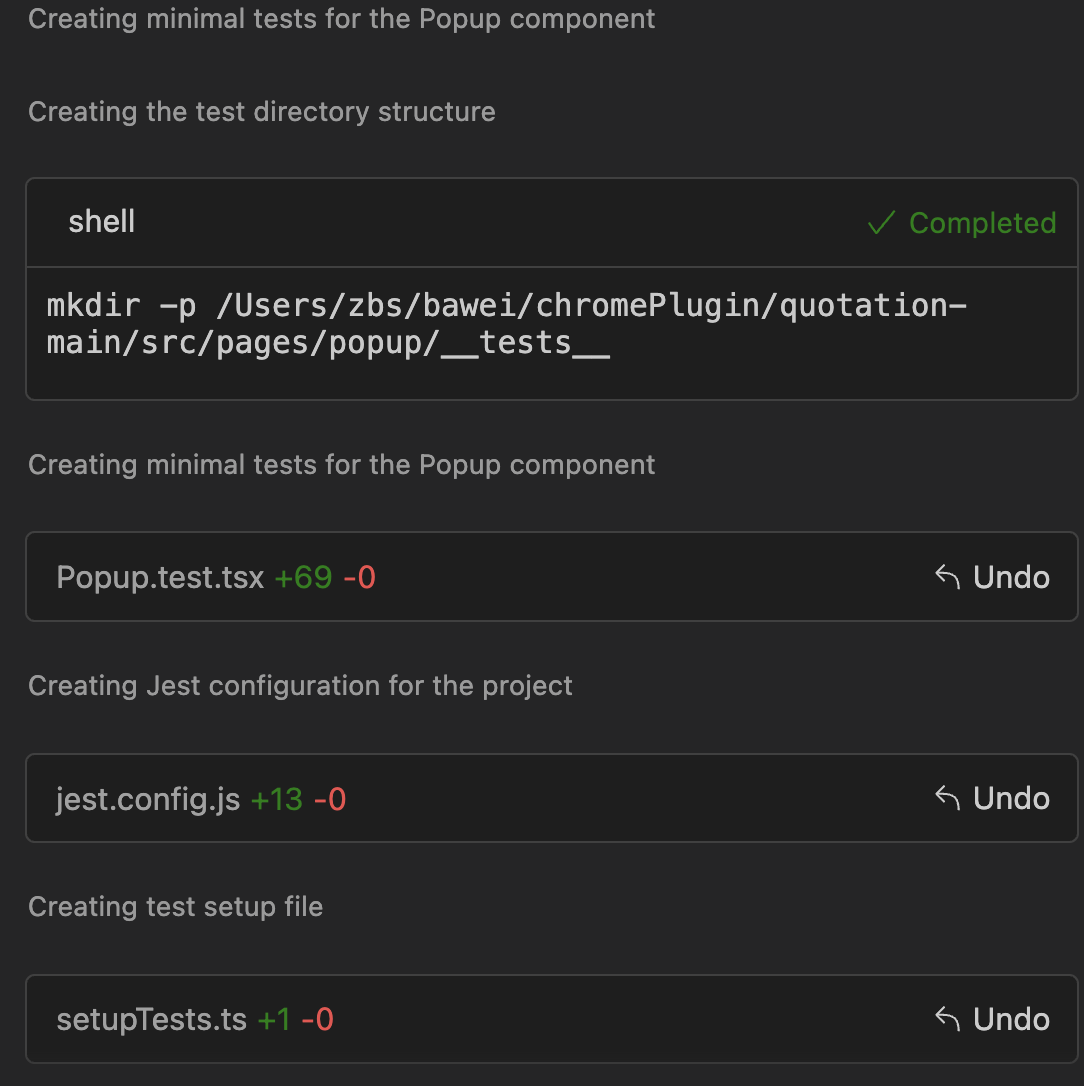The height and width of the screenshot is (1086, 1084).
Task: Click the +1 additions count on setupTests.ts
Action: pyautogui.click(x=274, y=1020)
